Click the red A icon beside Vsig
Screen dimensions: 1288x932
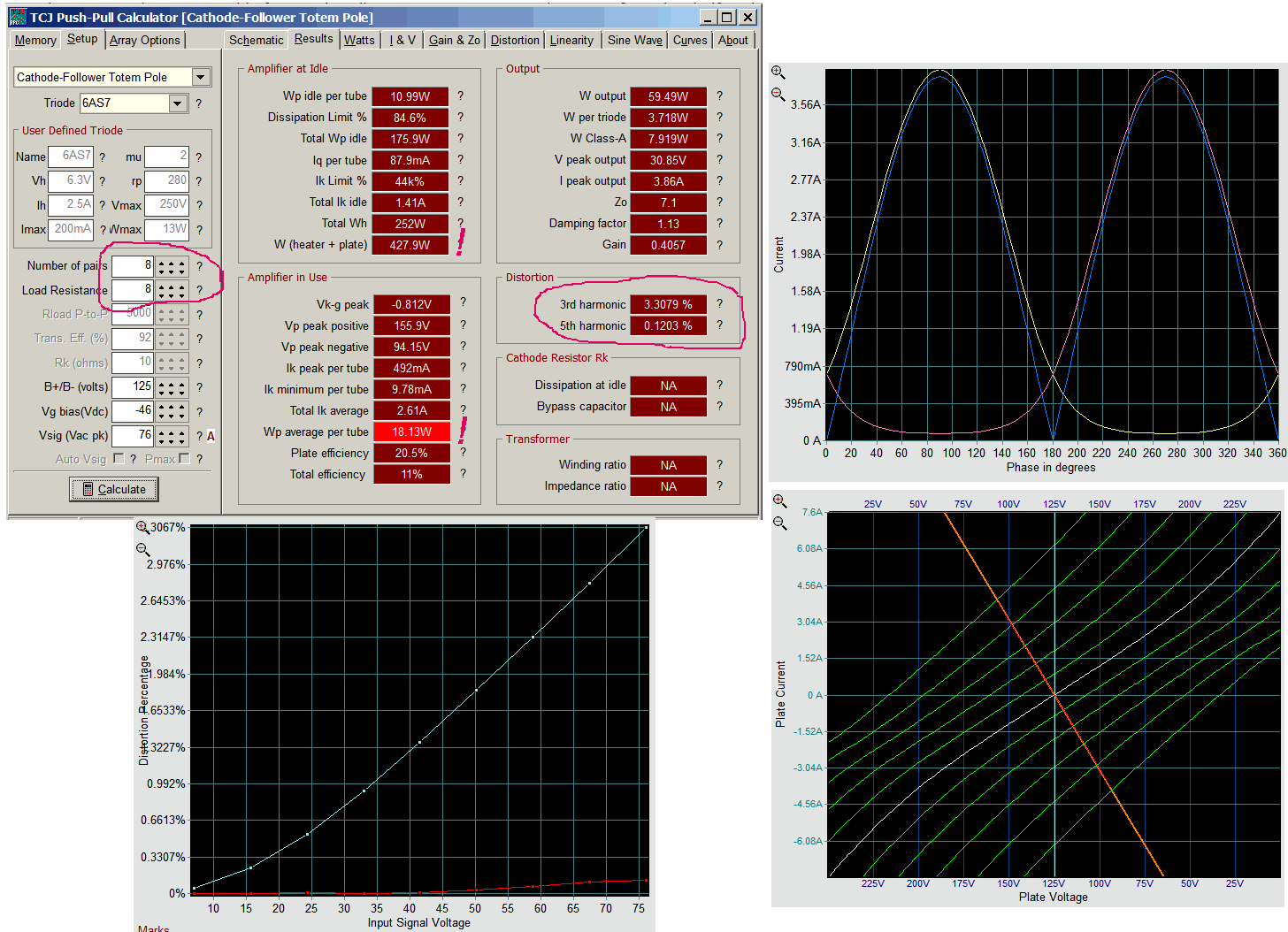pyautogui.click(x=211, y=436)
